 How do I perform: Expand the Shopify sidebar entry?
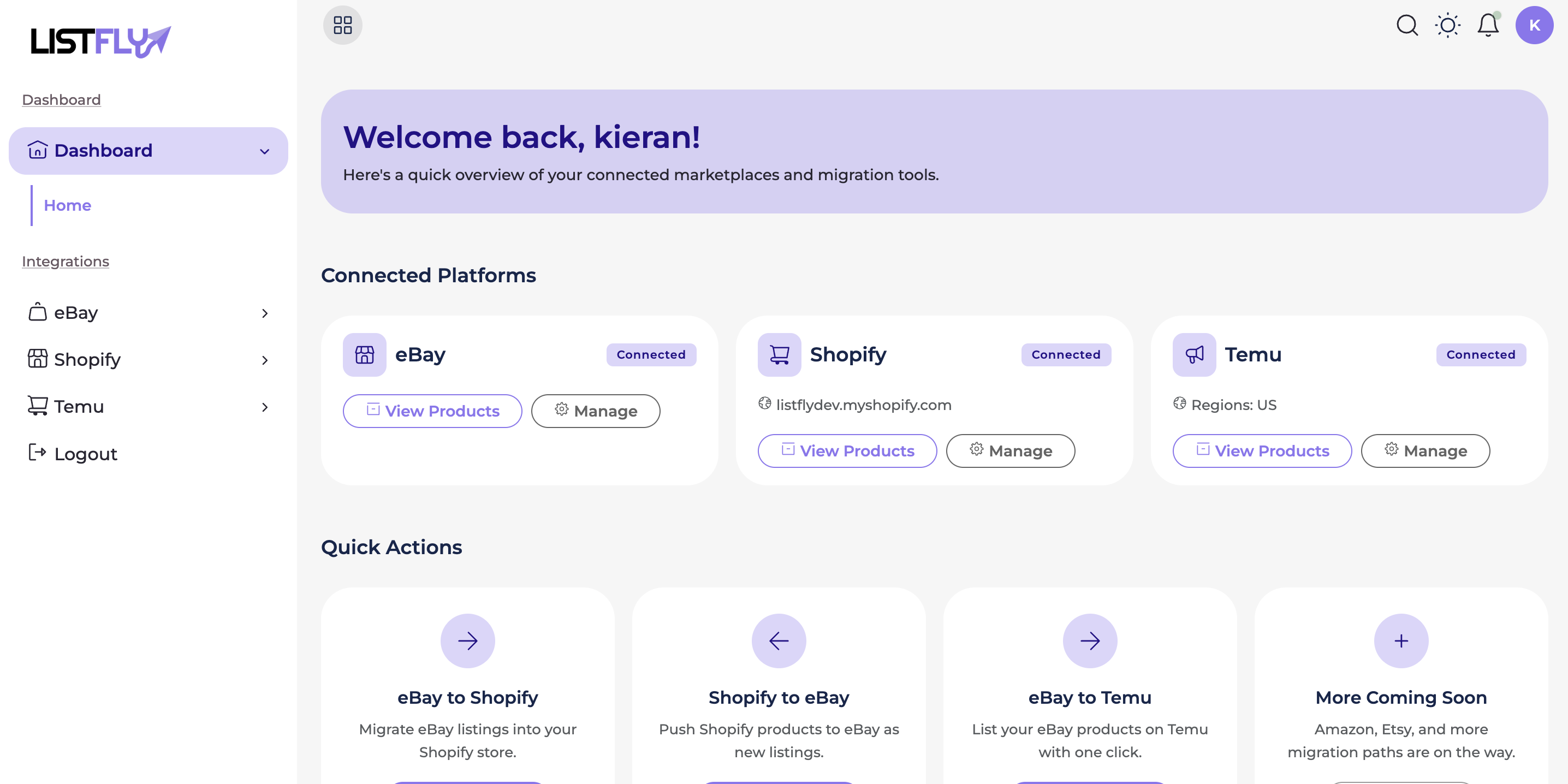265,360
